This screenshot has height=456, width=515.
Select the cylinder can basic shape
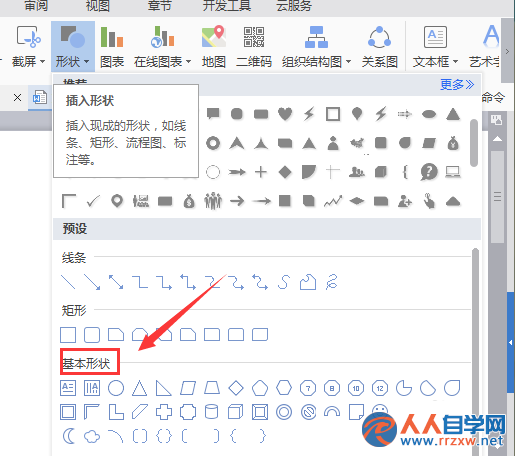(211, 412)
